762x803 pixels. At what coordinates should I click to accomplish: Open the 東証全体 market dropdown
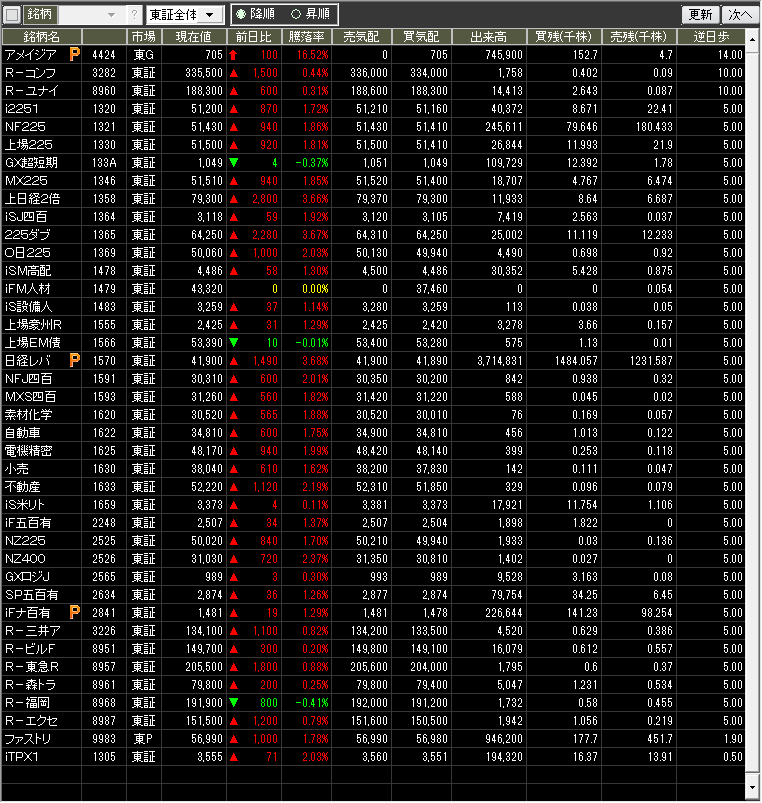coord(184,15)
